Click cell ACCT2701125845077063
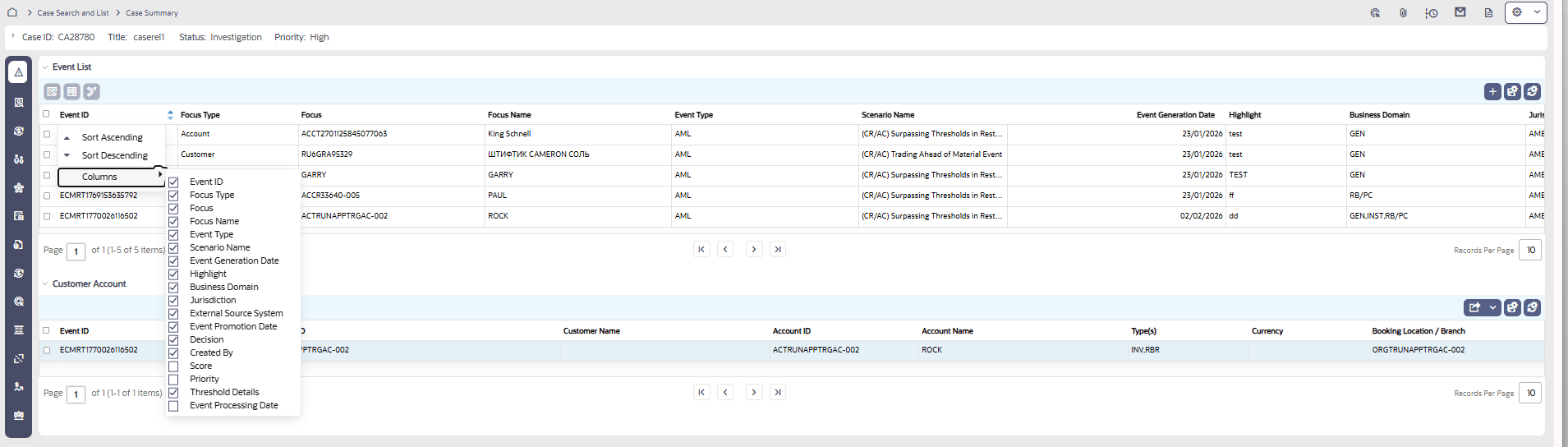 344,134
